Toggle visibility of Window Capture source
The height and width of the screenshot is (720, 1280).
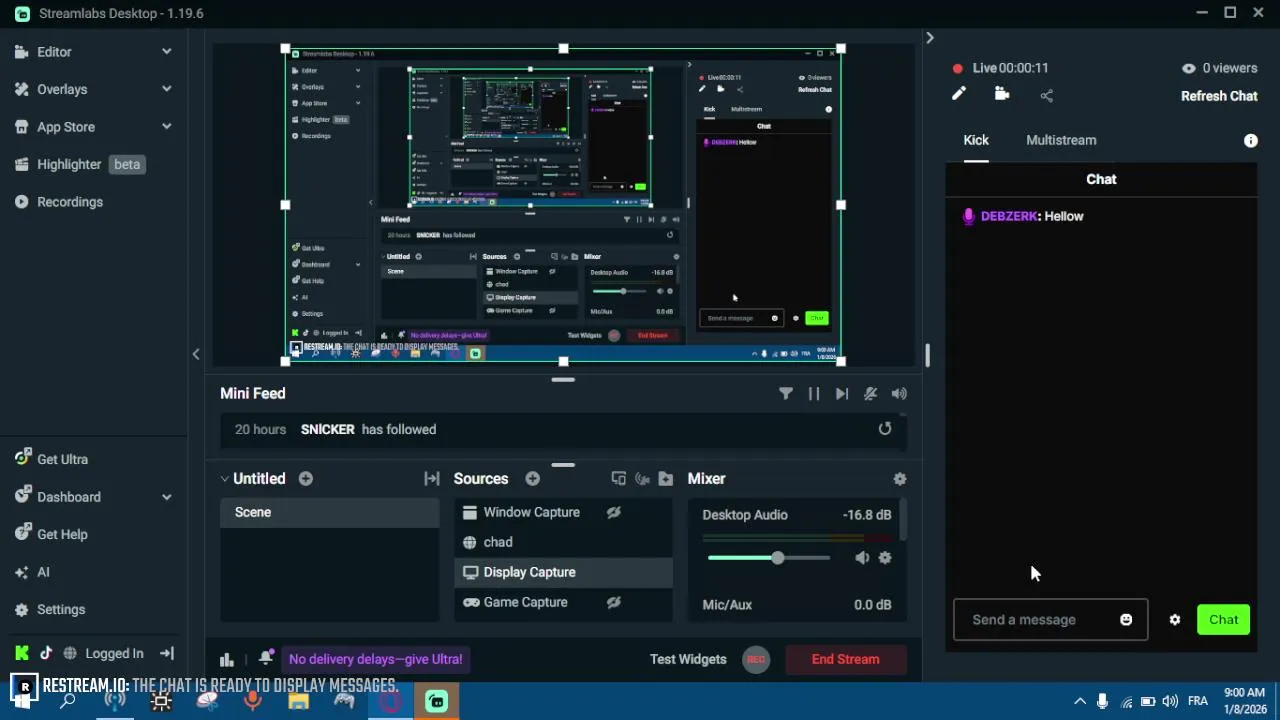coord(614,512)
